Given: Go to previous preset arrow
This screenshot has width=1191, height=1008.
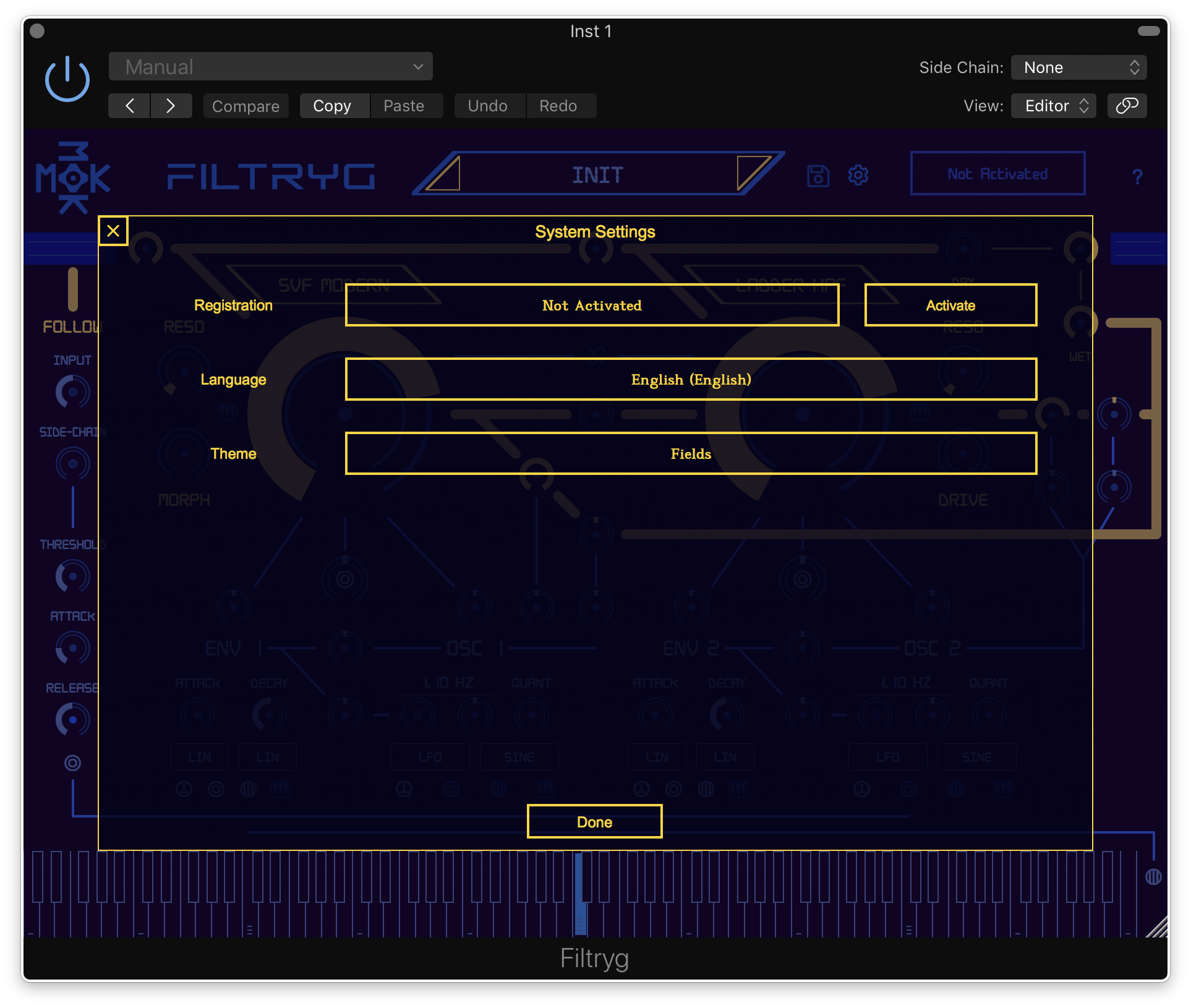Looking at the screenshot, I should click(129, 106).
